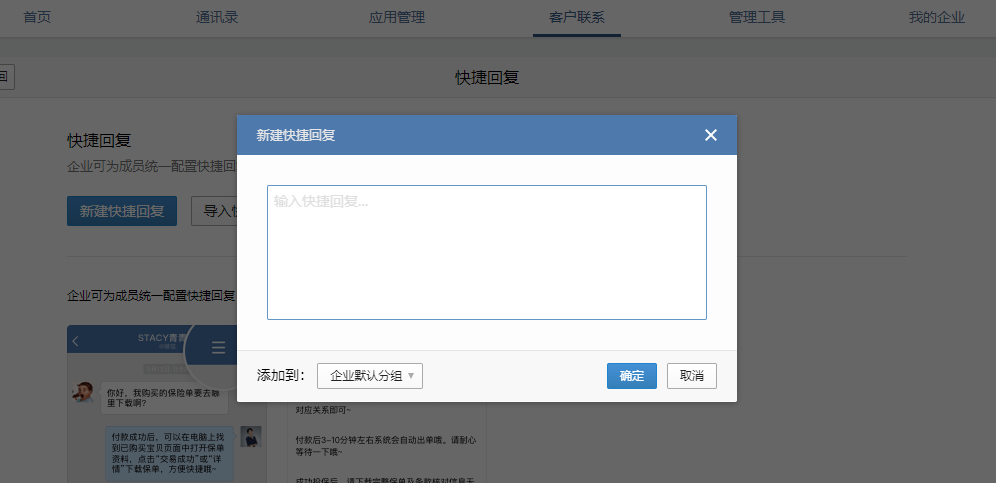The image size is (996, 483).
Task: Click the hamburger menu icon in chat preview
Action: (218, 348)
